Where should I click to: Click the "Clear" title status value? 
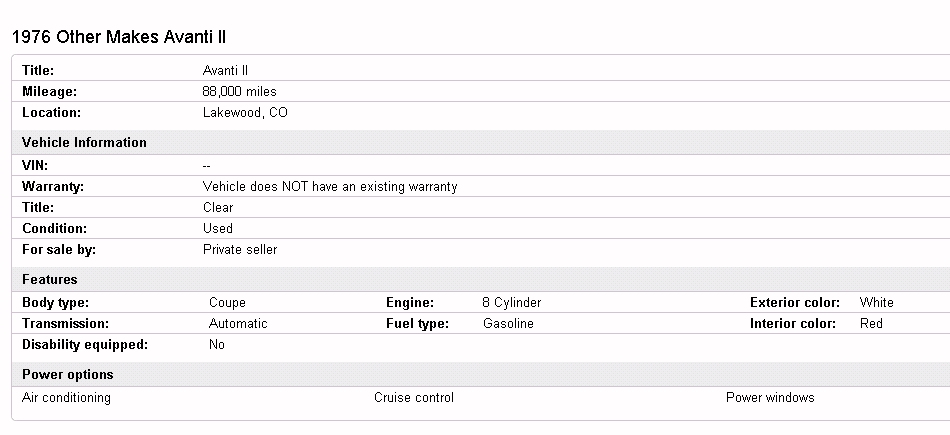218,208
